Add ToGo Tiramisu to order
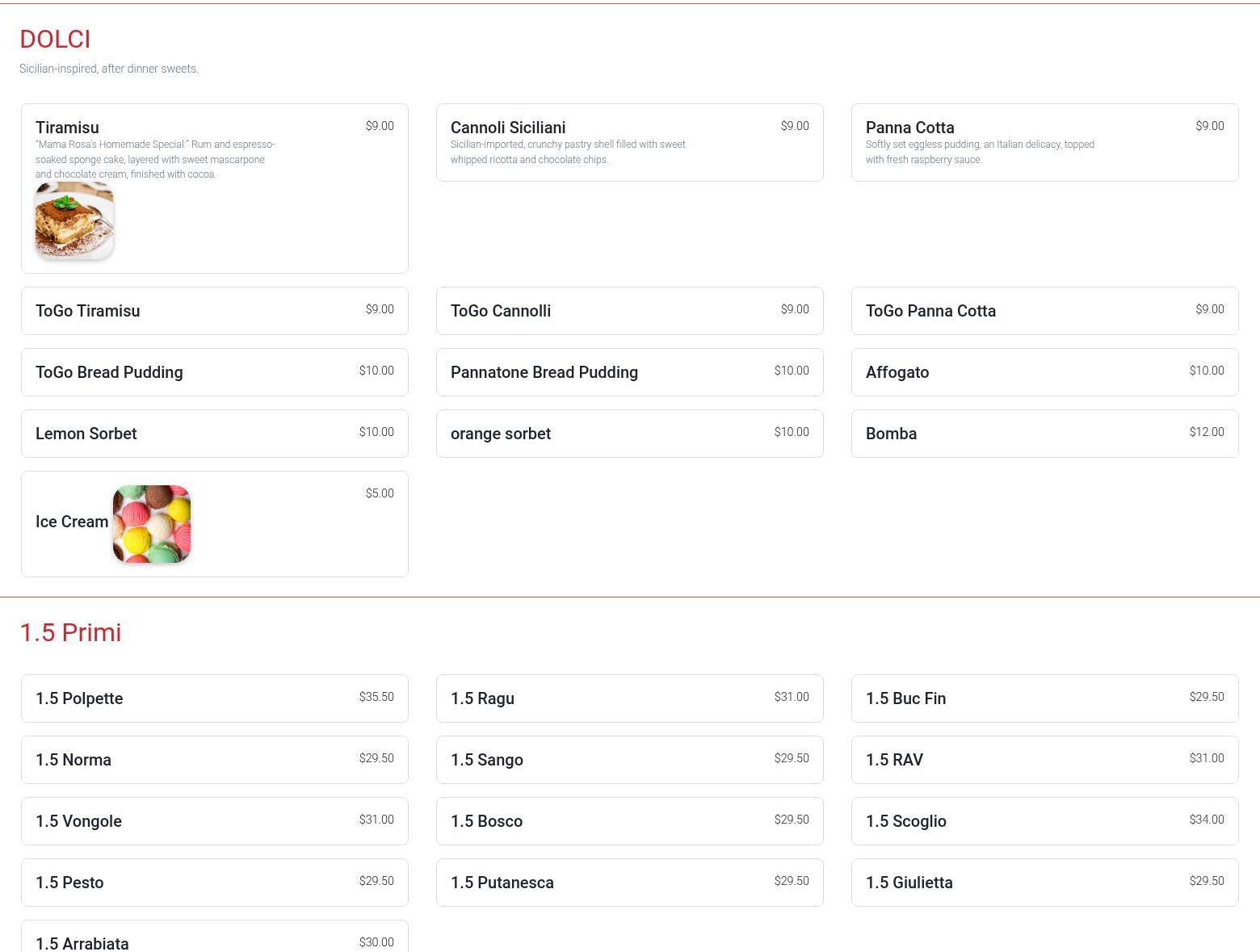Image resolution: width=1260 pixels, height=952 pixels. tap(214, 311)
